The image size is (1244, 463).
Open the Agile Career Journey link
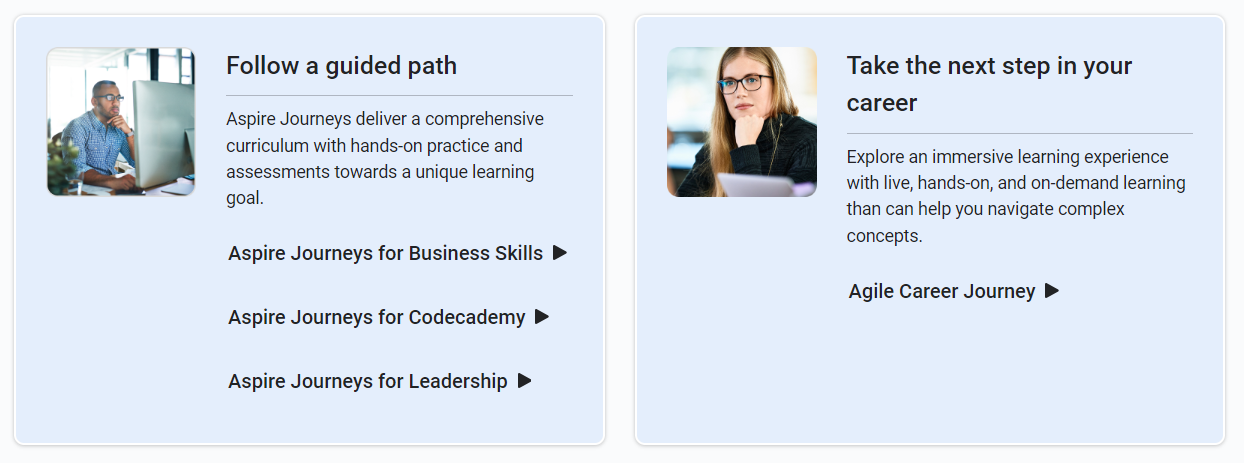[x=941, y=291]
